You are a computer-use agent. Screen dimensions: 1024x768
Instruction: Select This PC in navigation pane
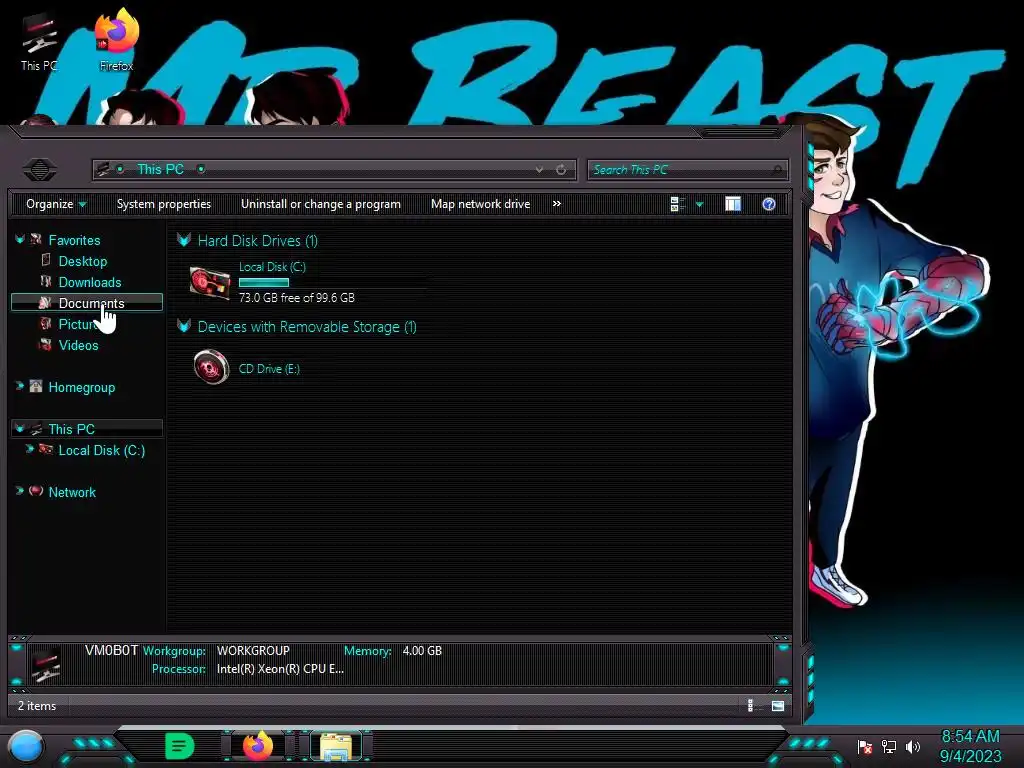coord(72,429)
